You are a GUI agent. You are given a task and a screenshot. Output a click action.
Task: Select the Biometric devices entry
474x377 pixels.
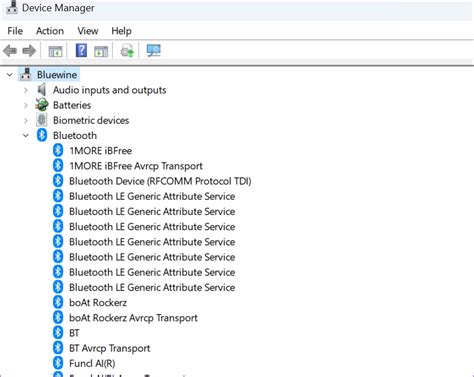point(91,120)
